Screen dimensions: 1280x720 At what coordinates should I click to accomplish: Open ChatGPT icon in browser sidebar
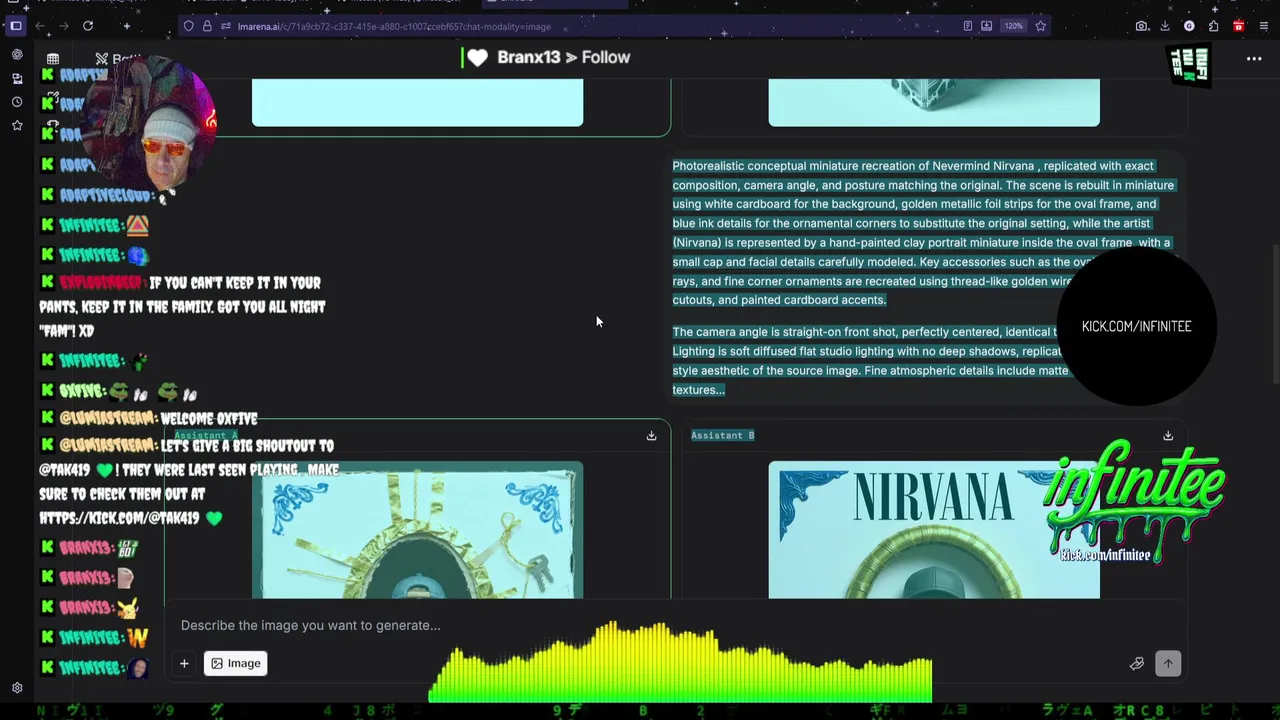click(x=17, y=54)
